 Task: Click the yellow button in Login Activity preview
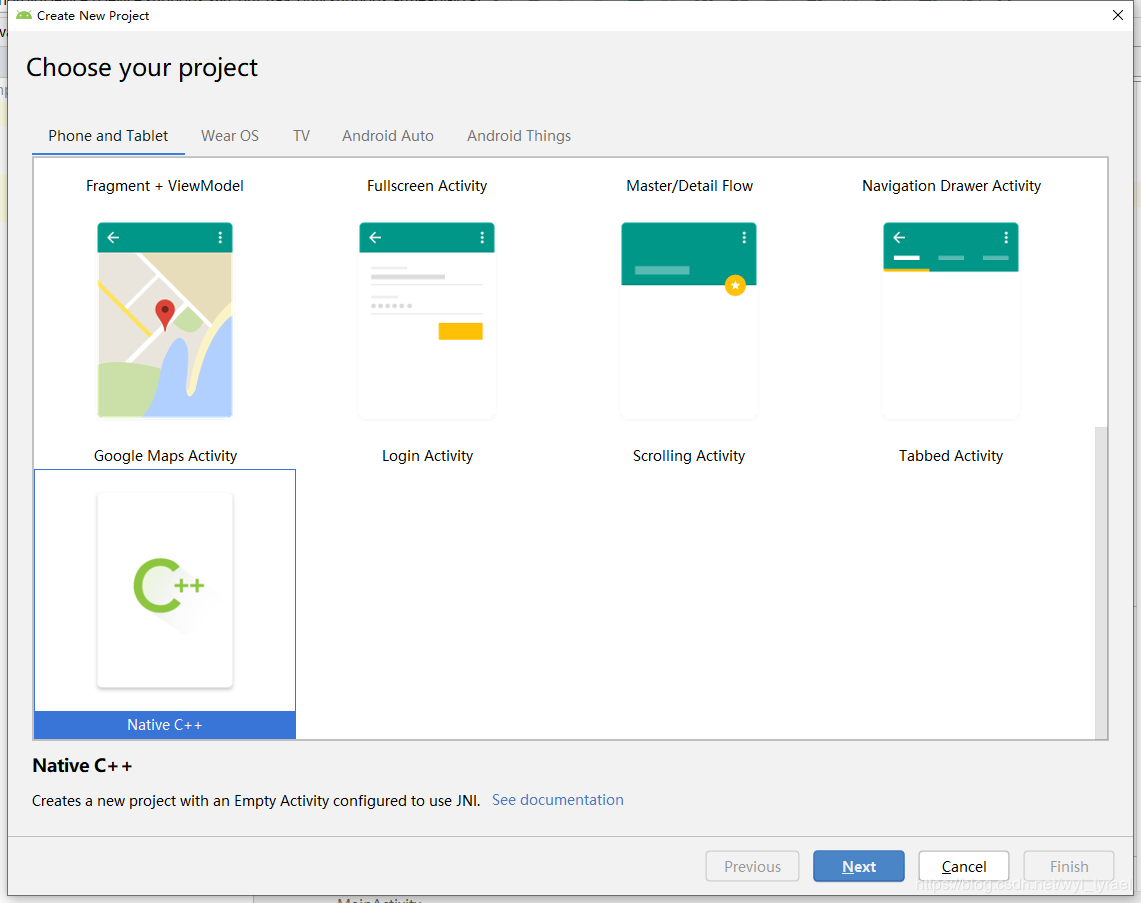pyautogui.click(x=461, y=331)
